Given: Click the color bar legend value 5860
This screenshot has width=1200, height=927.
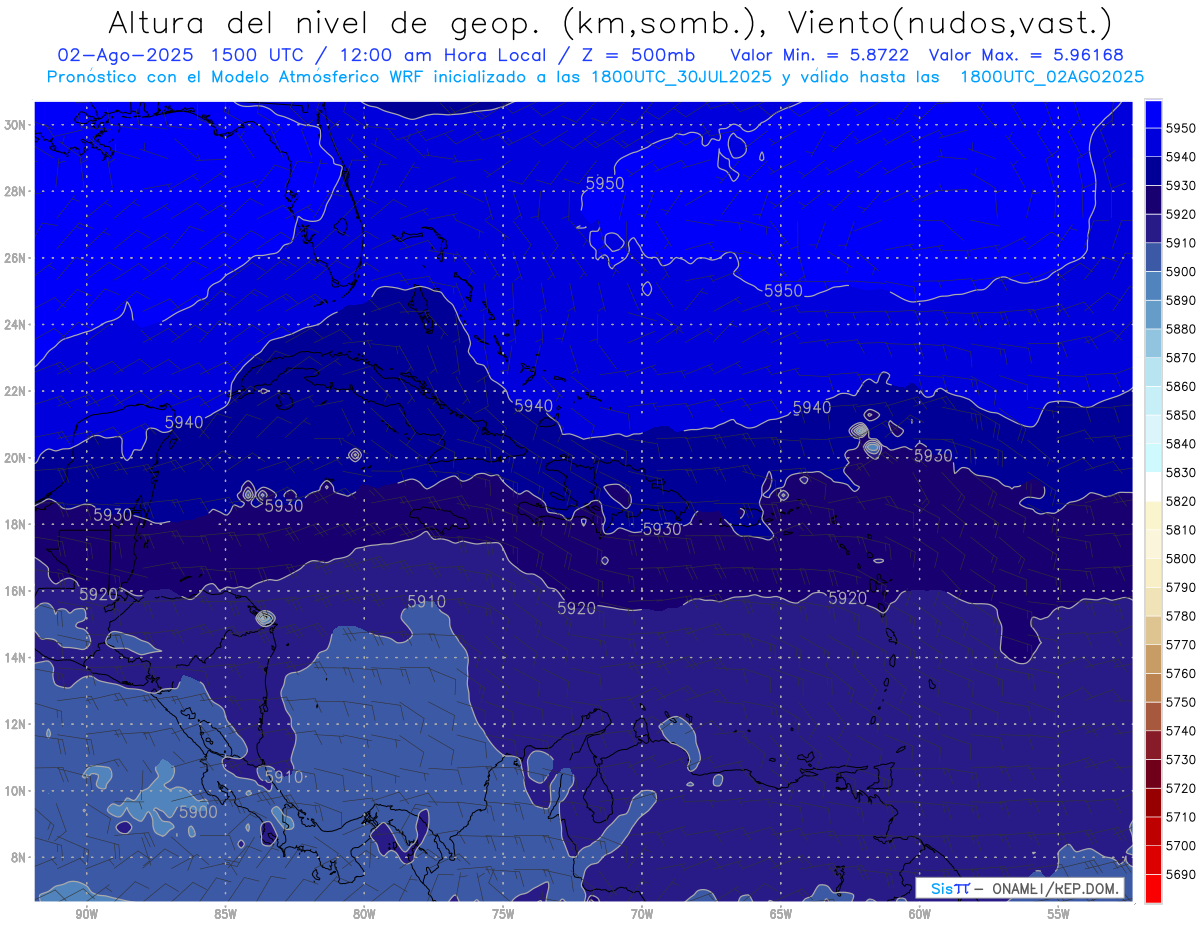Looking at the screenshot, I should point(1181,387).
